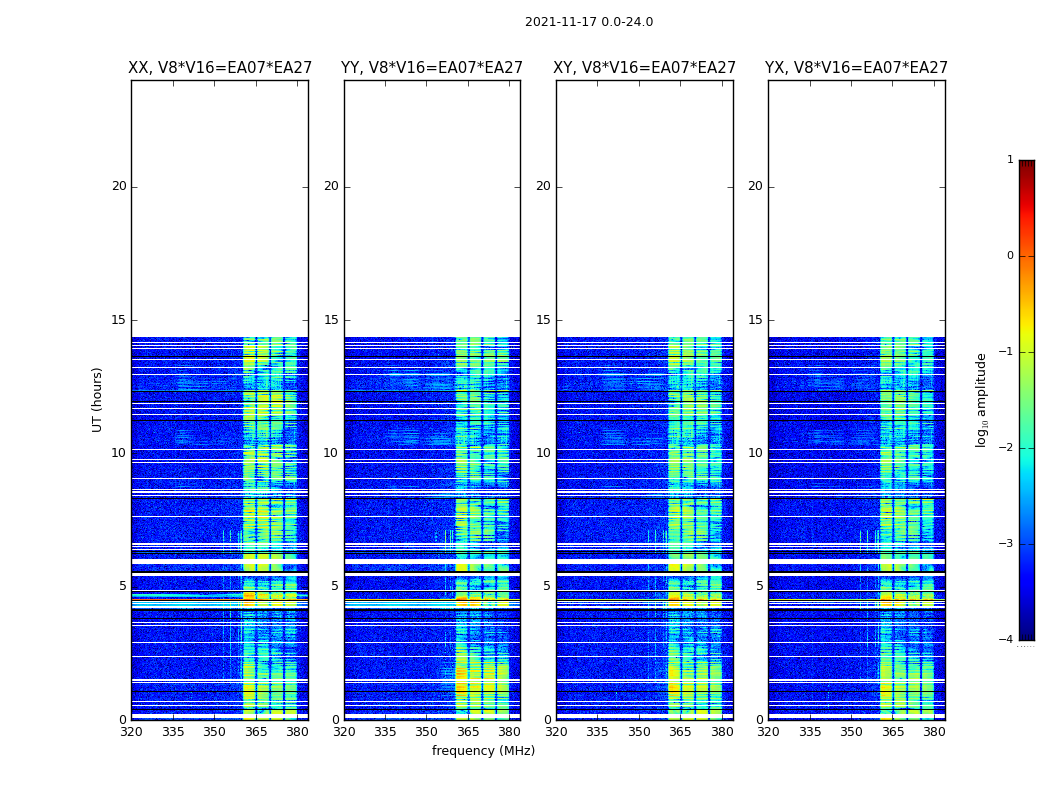Click the cyan region of the colorbar near -2
Screen dimensions: 1050x800
pyautogui.click(x=1027, y=447)
